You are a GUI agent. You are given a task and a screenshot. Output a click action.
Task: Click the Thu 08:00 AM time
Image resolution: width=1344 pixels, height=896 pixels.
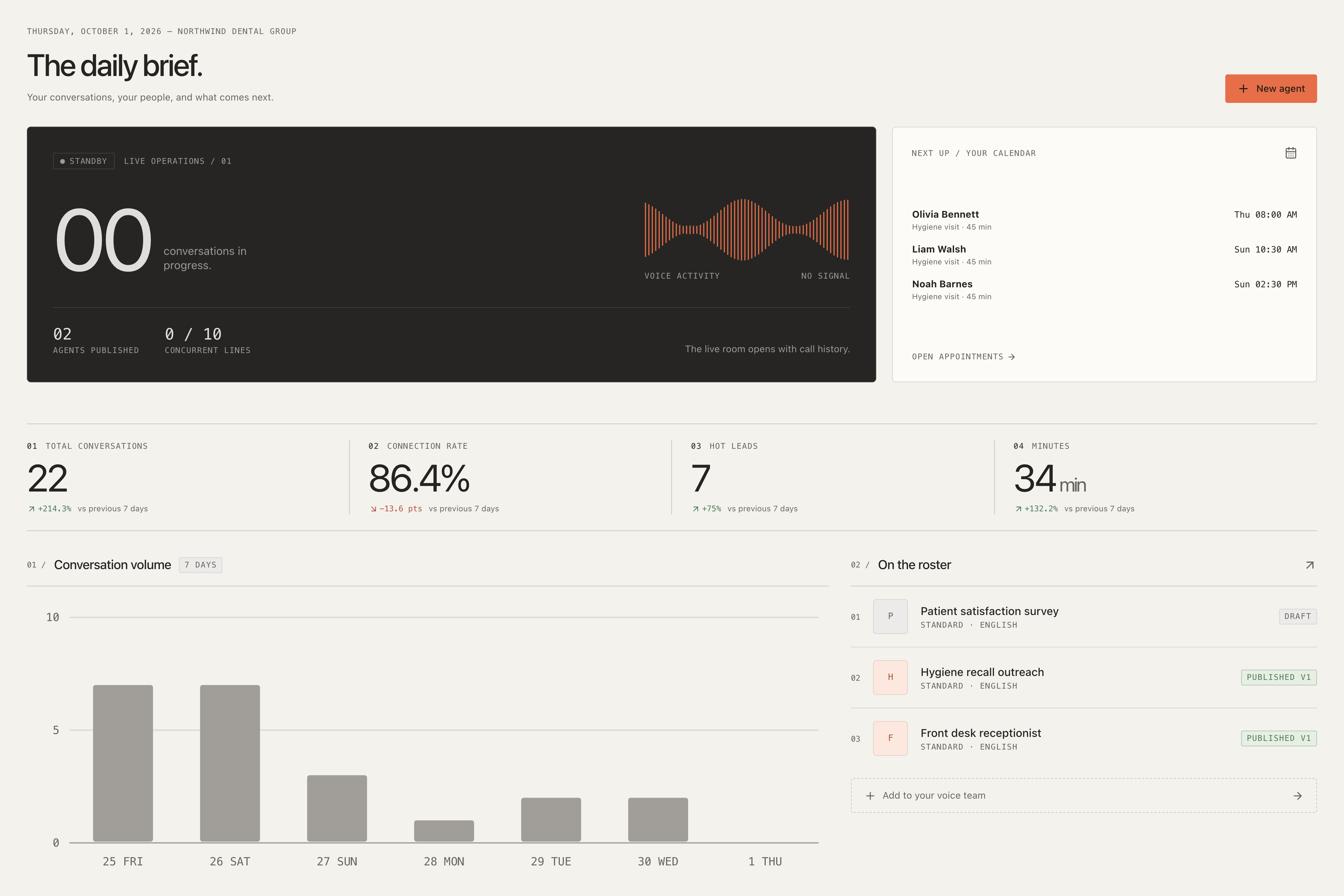pos(1265,215)
